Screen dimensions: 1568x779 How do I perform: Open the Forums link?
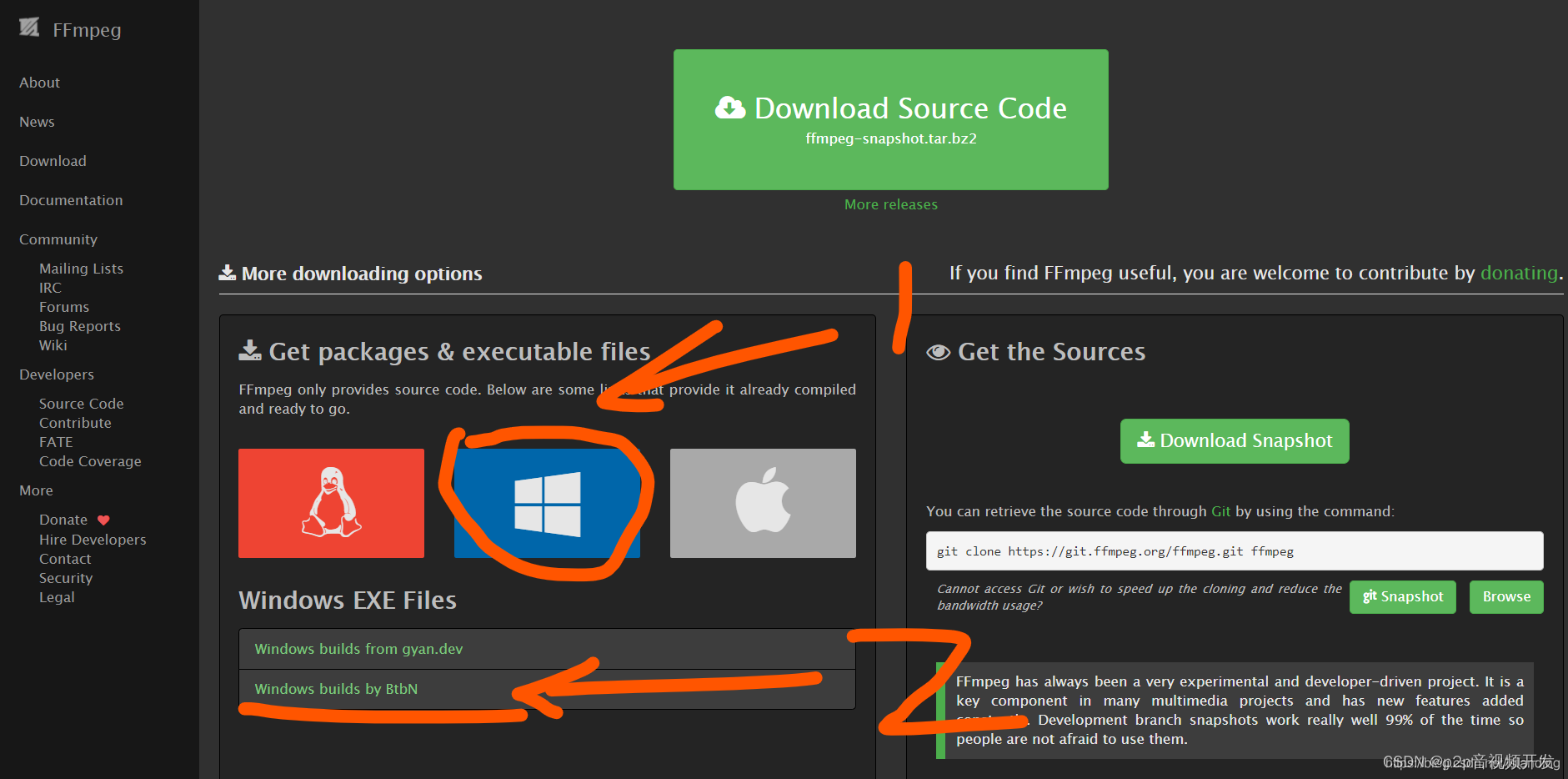tap(64, 307)
